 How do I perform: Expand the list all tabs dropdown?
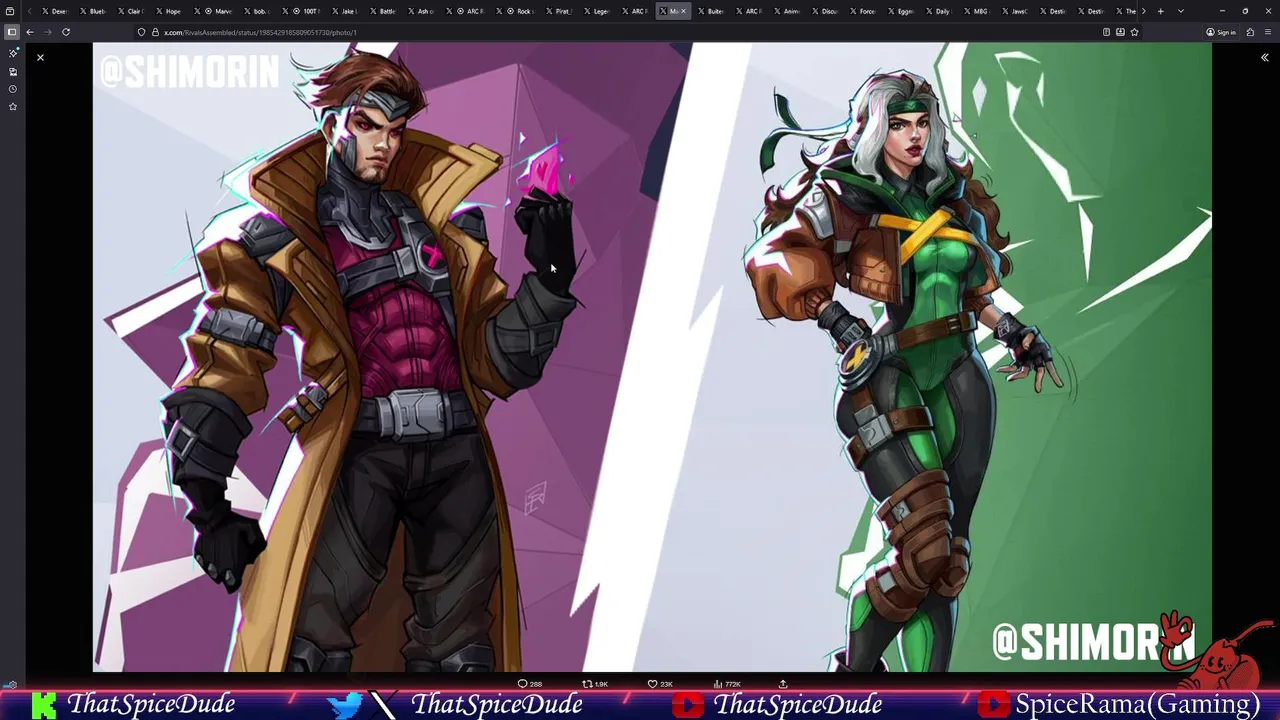point(1181,11)
